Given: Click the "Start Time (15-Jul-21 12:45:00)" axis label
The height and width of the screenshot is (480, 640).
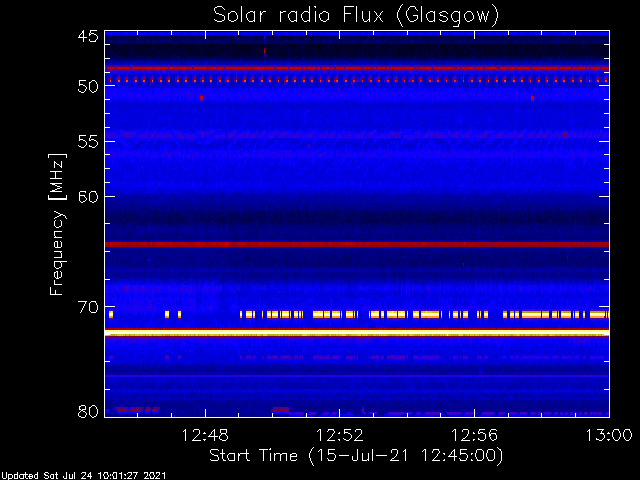Looking at the screenshot, I should 356,456.
